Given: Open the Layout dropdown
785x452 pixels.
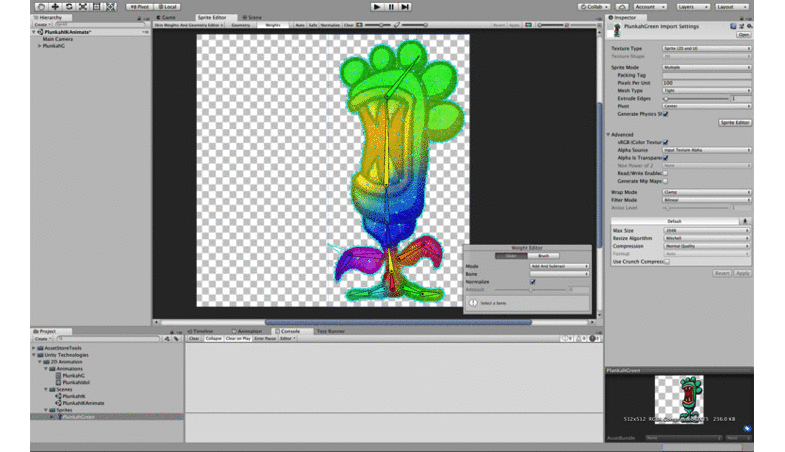Looking at the screenshot, I should coord(731,7).
